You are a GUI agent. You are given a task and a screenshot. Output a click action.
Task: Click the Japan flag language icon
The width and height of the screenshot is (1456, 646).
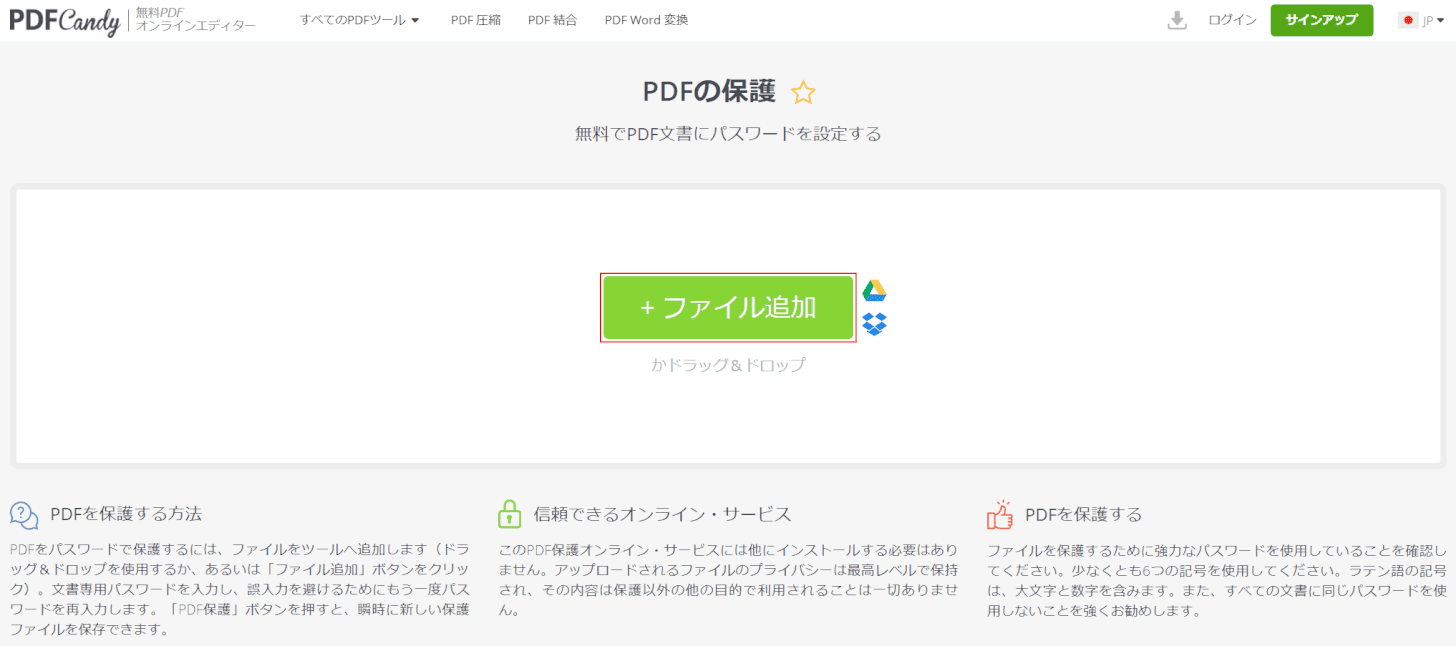click(1408, 20)
